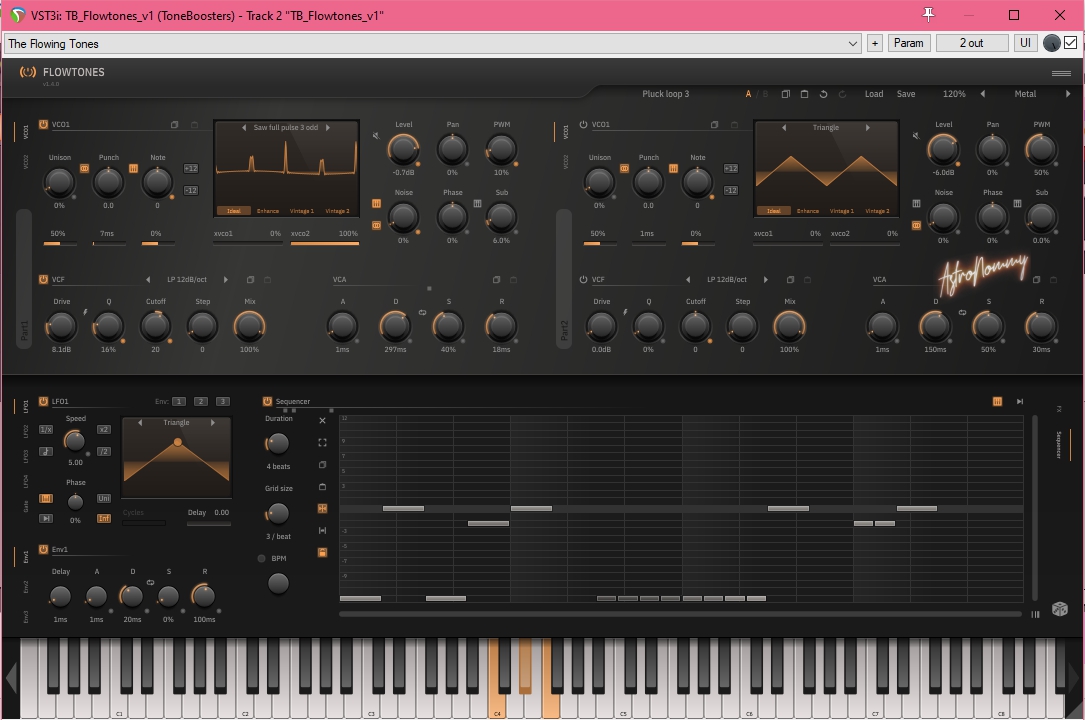1085x720 pixels.
Task: Select next waveform after Saw full pulse
Action: (328, 127)
